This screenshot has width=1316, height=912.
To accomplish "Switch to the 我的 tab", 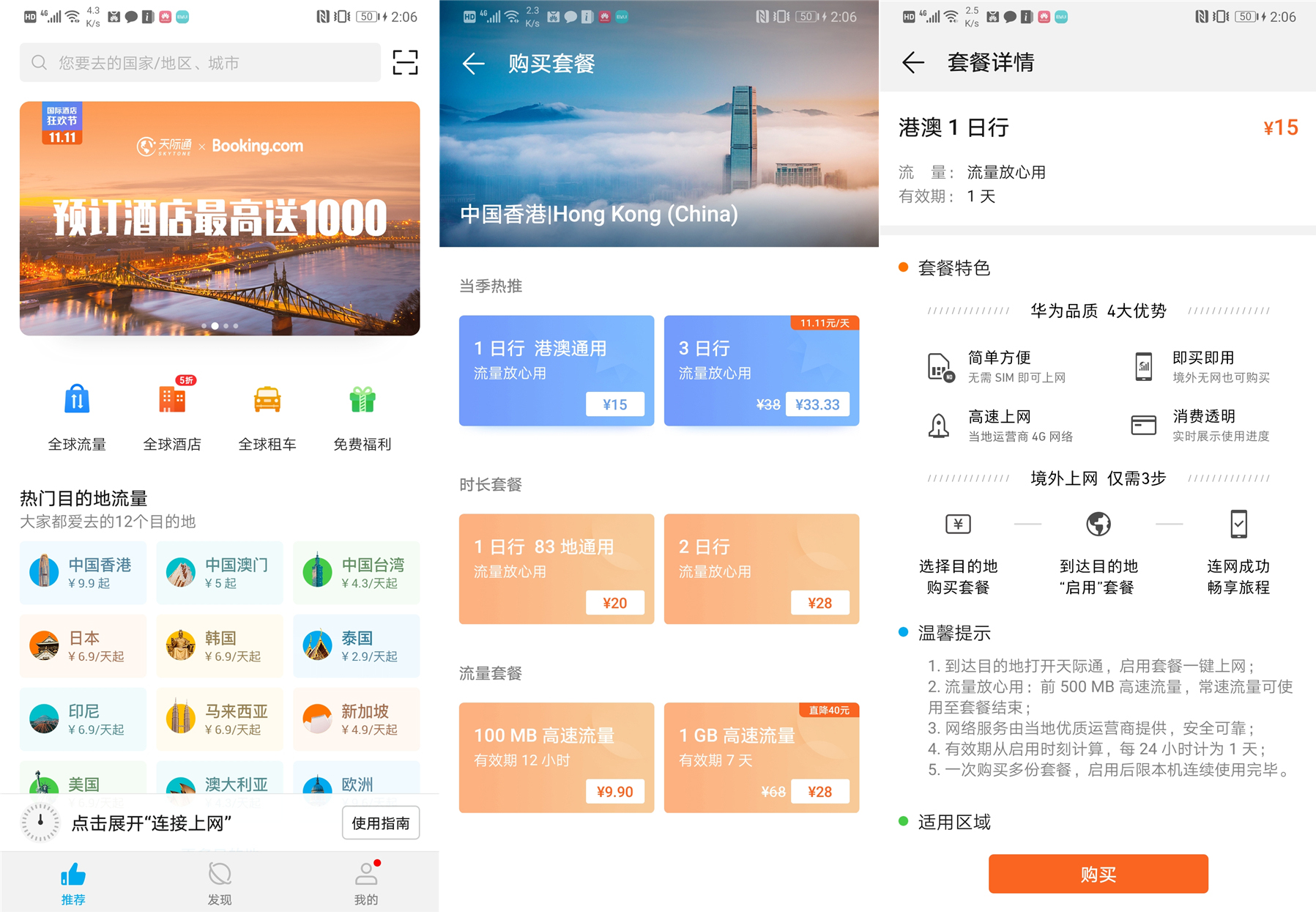I will pyautogui.click(x=365, y=883).
